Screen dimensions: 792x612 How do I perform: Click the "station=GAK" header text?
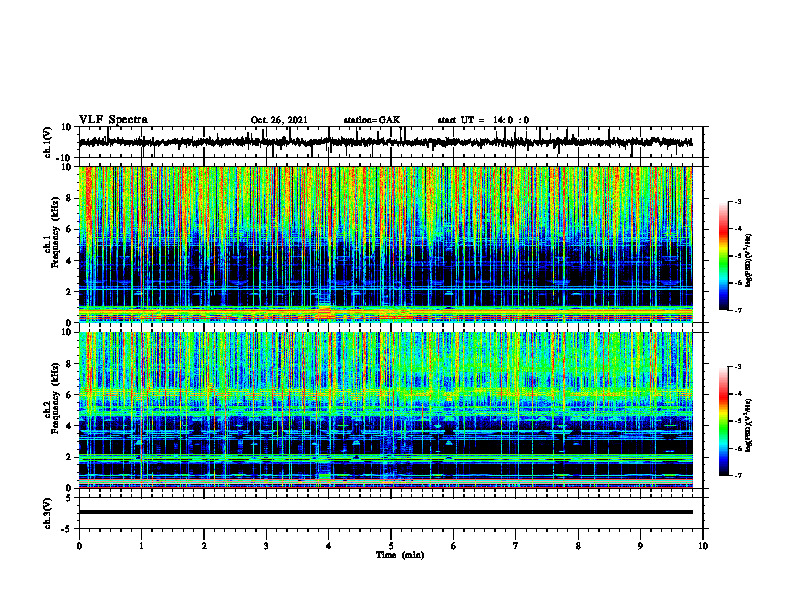tap(372, 120)
